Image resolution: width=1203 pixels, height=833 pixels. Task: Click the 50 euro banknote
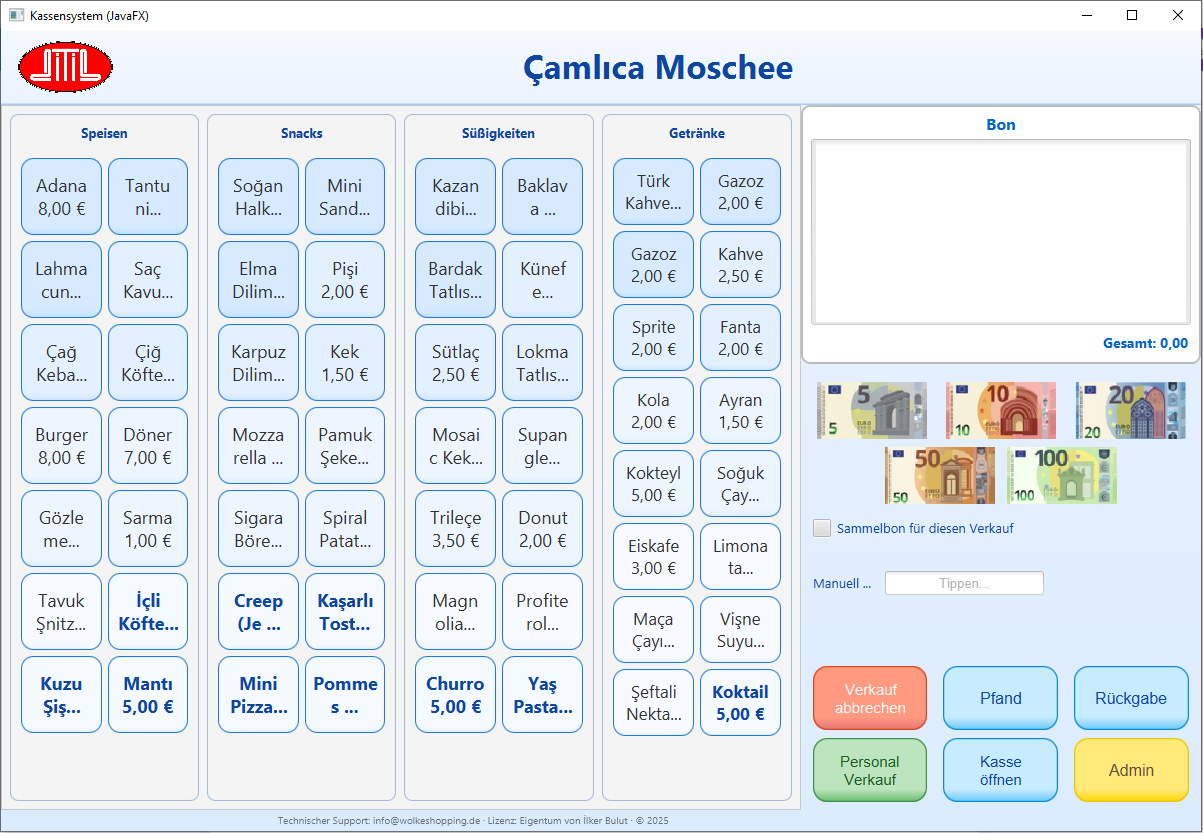coord(939,475)
